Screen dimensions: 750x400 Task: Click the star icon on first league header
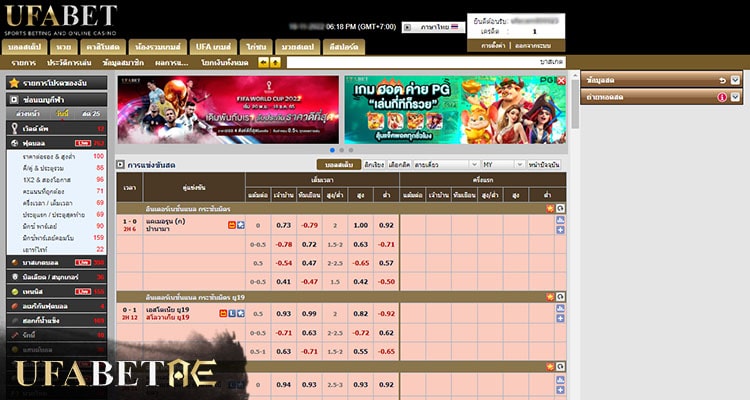[549, 208]
